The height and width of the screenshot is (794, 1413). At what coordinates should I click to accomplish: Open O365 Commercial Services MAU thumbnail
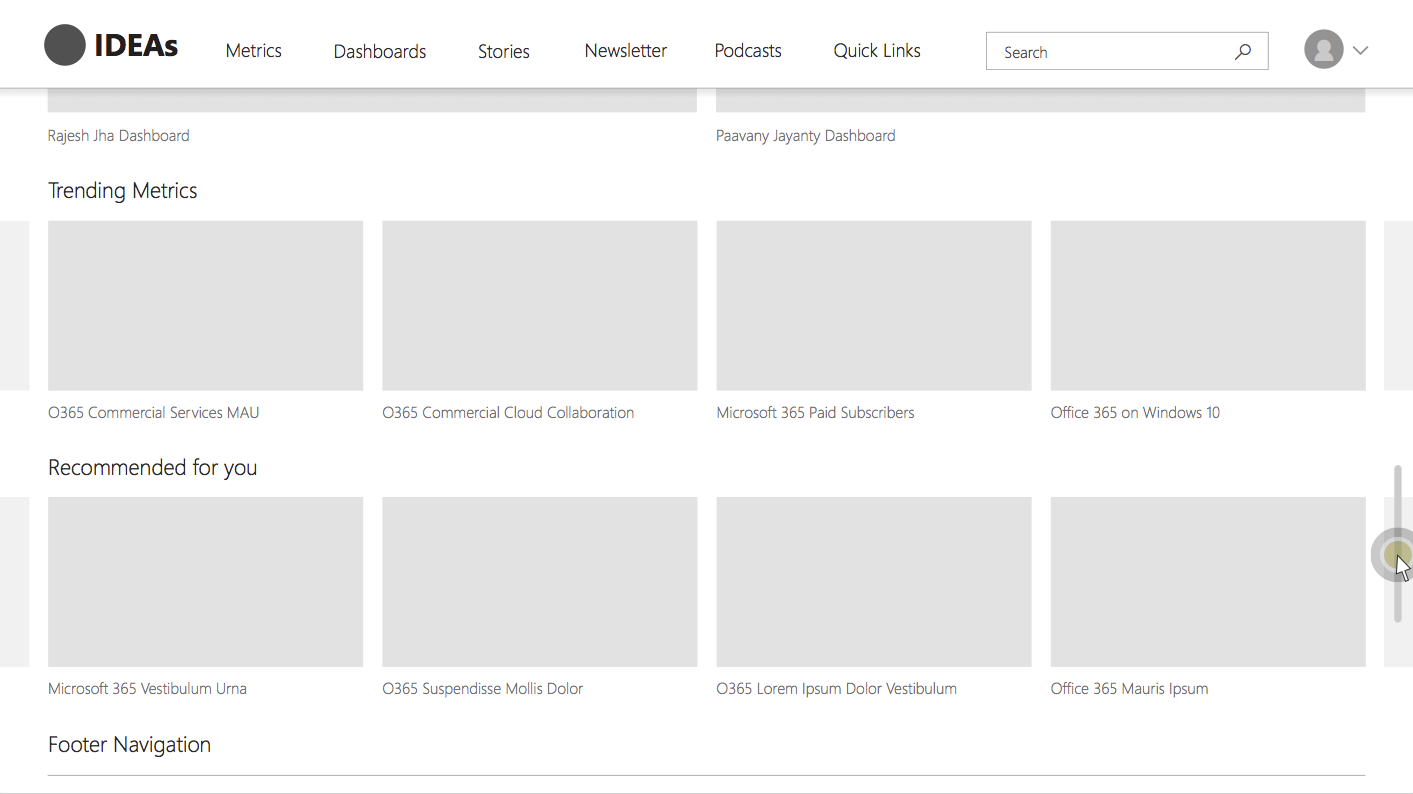[205, 305]
